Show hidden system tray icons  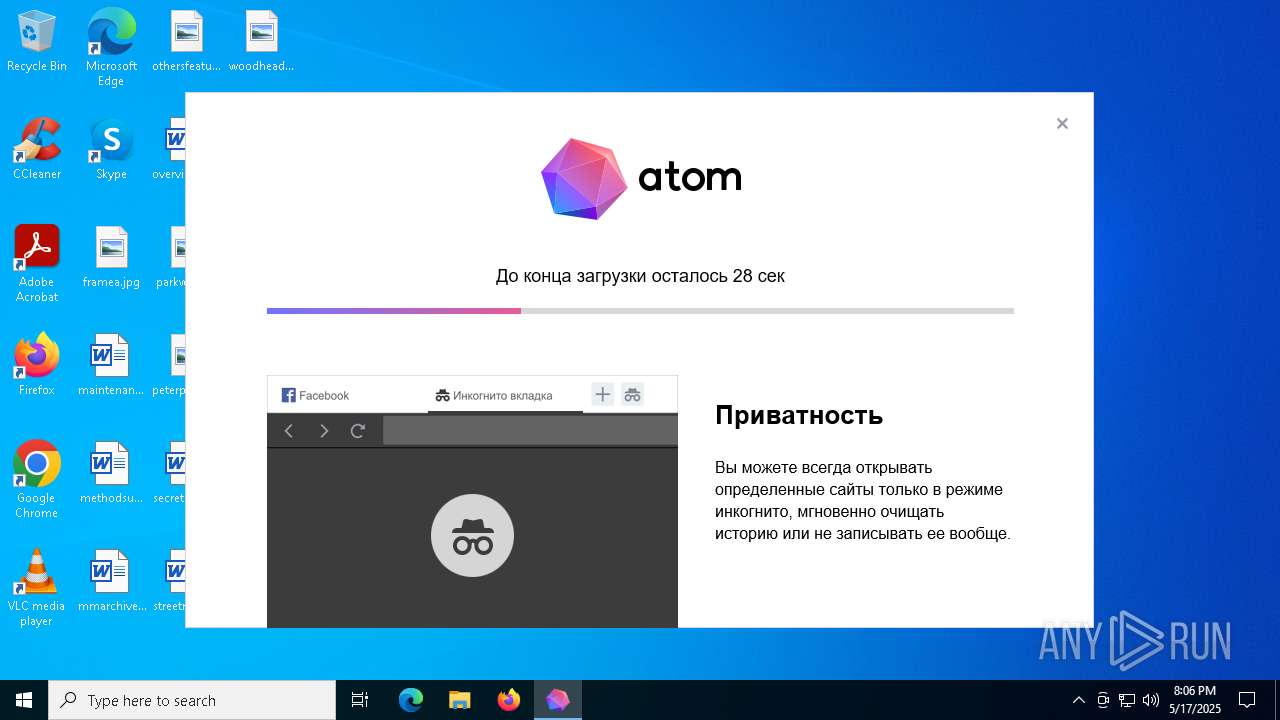pos(1078,700)
